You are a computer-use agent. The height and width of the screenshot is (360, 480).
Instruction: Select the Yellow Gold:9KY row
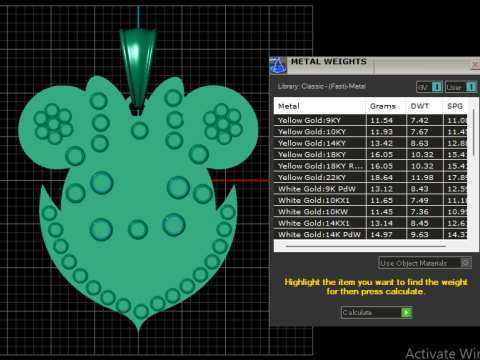(x=370, y=120)
